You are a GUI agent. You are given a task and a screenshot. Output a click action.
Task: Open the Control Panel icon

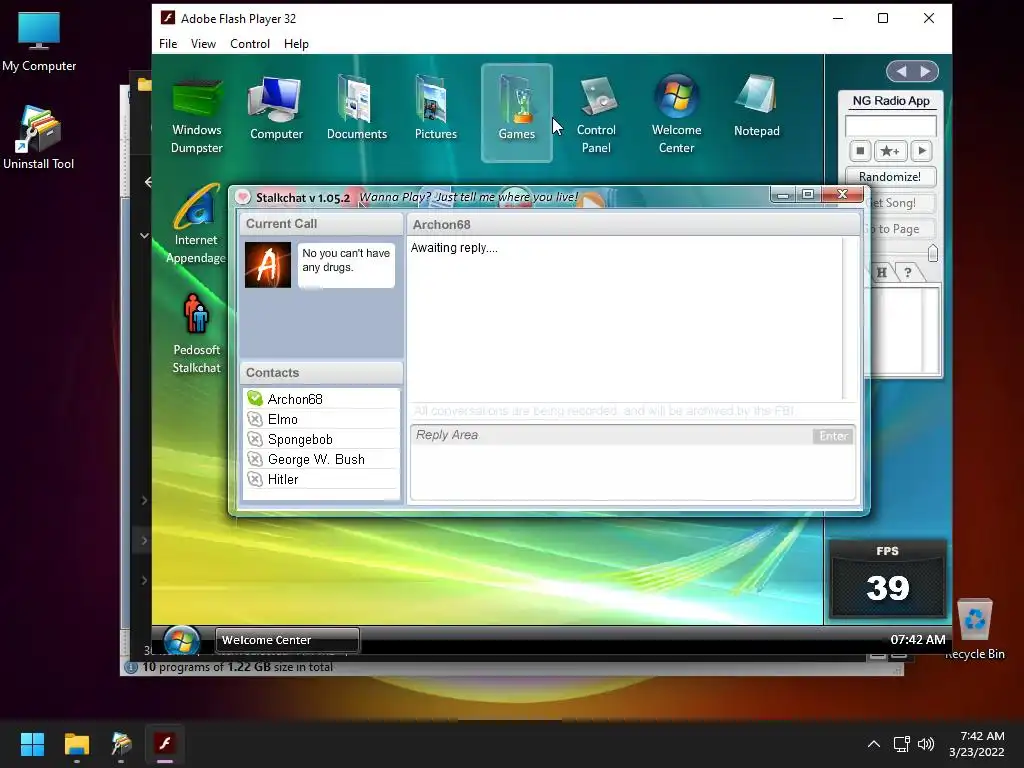pyautogui.click(x=596, y=116)
